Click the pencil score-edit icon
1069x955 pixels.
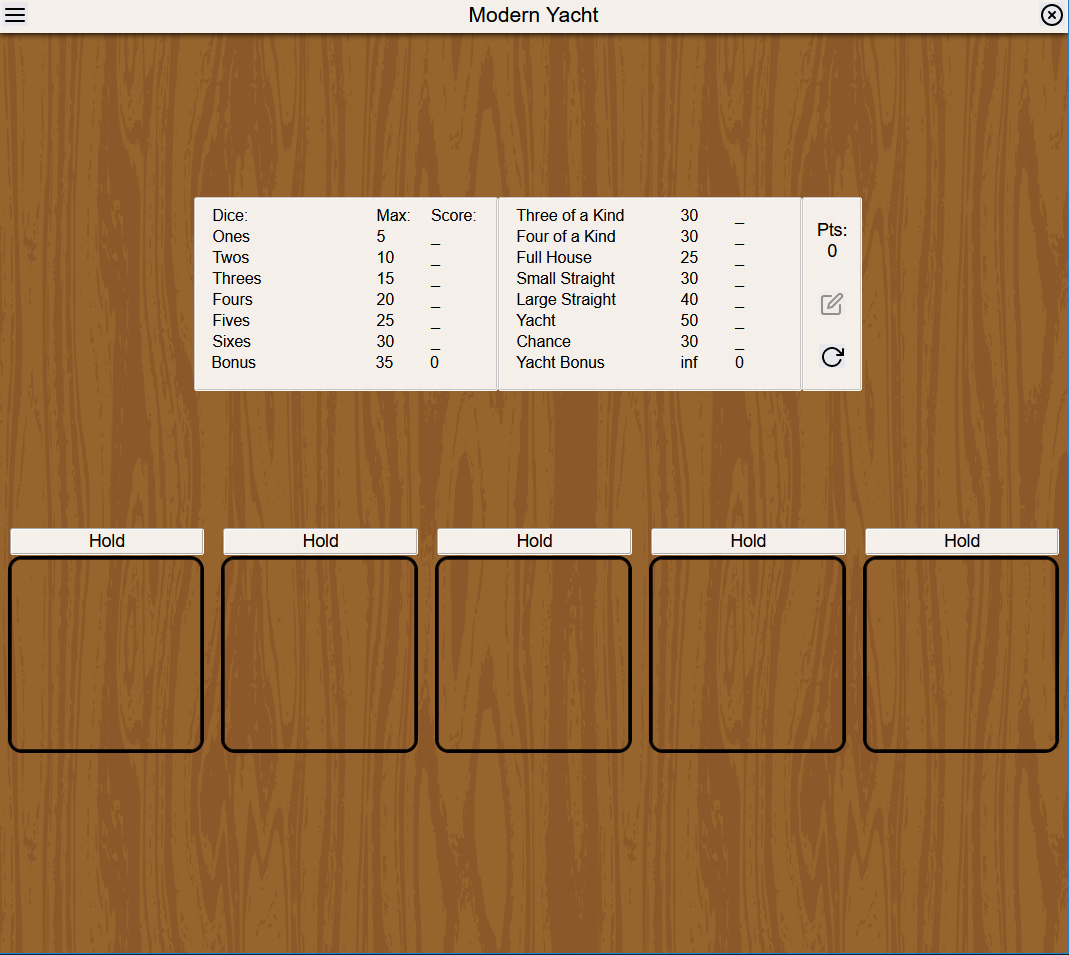point(831,305)
